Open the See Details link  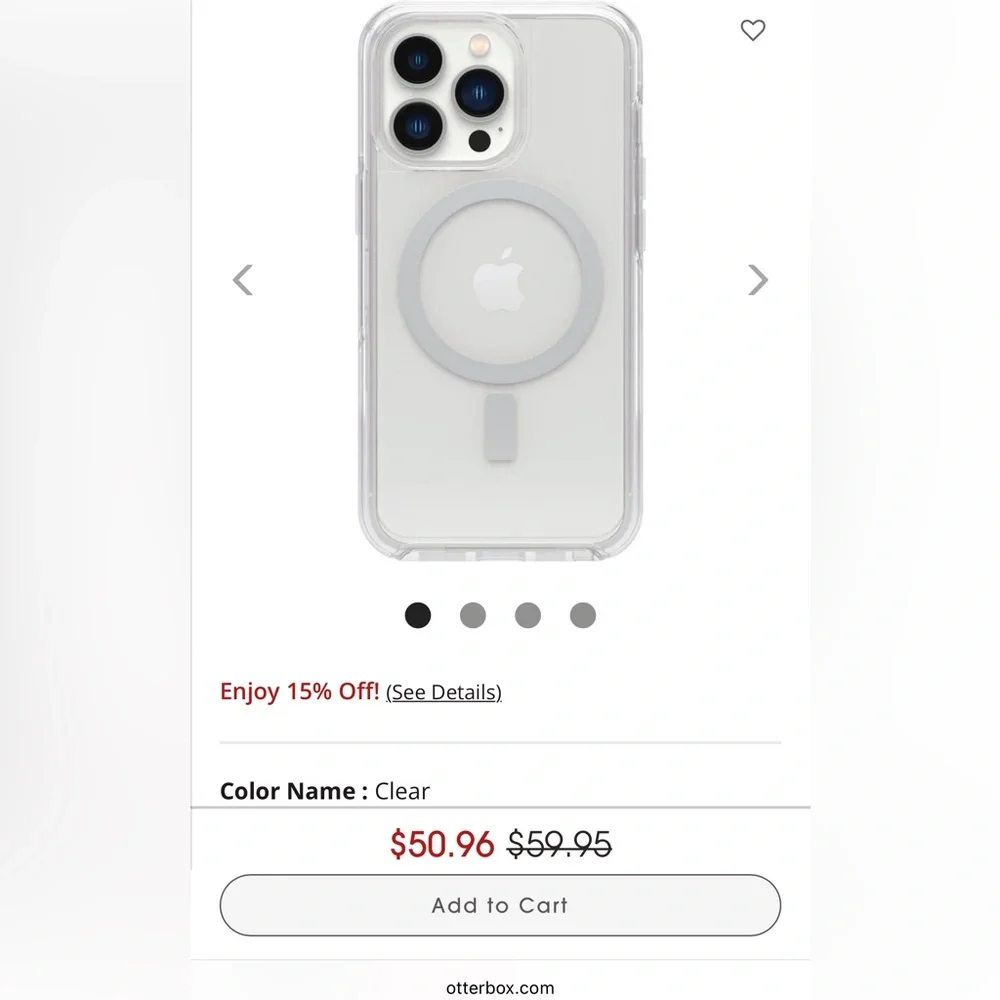tap(443, 692)
